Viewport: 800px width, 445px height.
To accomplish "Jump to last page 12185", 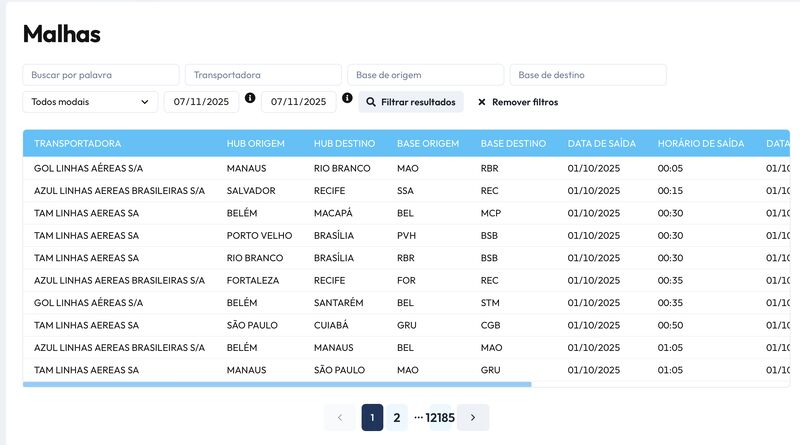I will click(440, 417).
